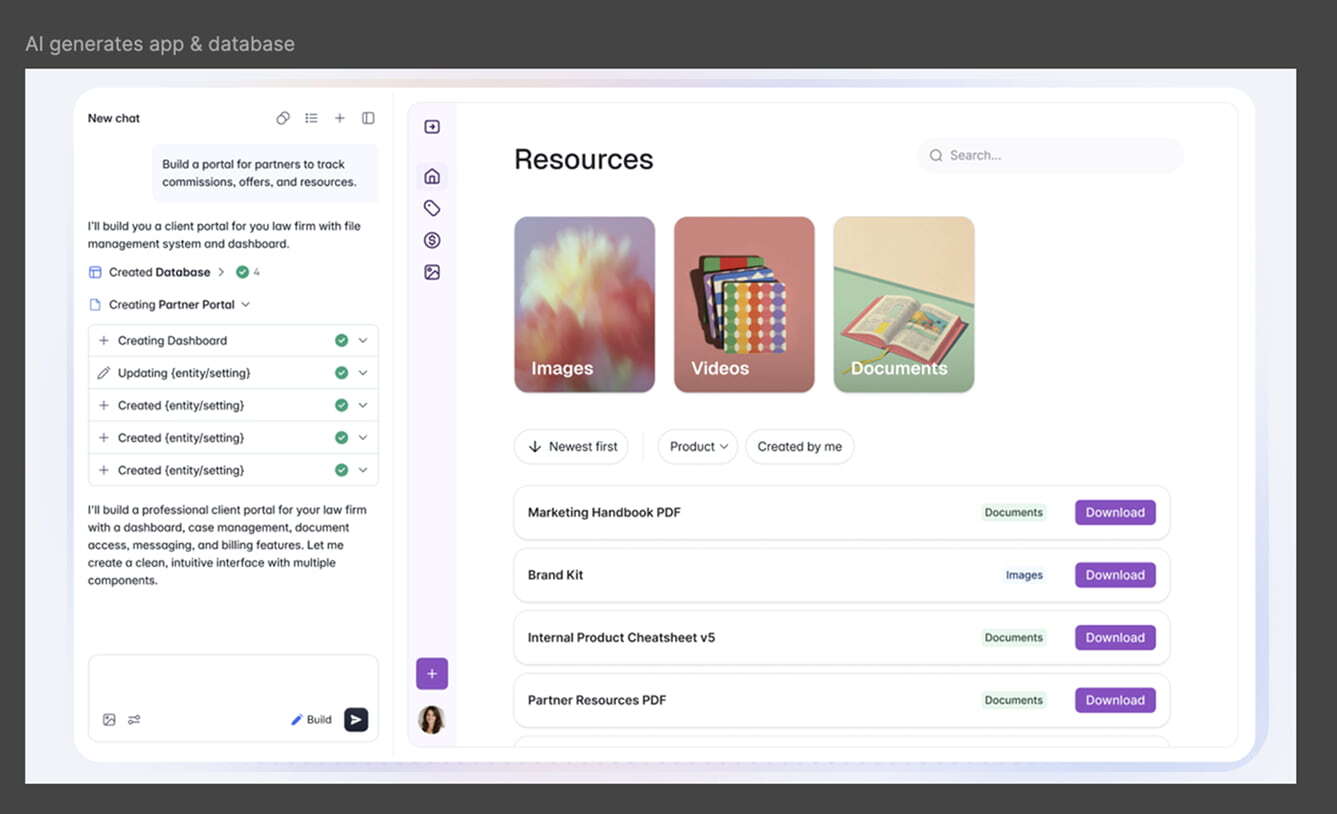The image size is (1337, 814).
Task: Open the Videos resource card
Action: [744, 304]
